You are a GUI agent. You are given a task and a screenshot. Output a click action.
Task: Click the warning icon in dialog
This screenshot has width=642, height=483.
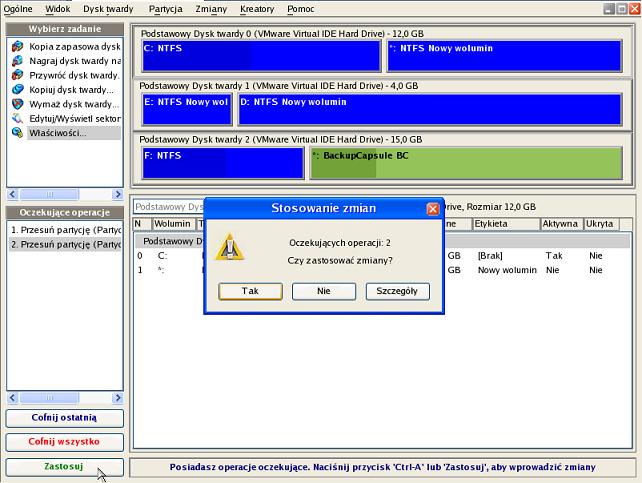[230, 247]
